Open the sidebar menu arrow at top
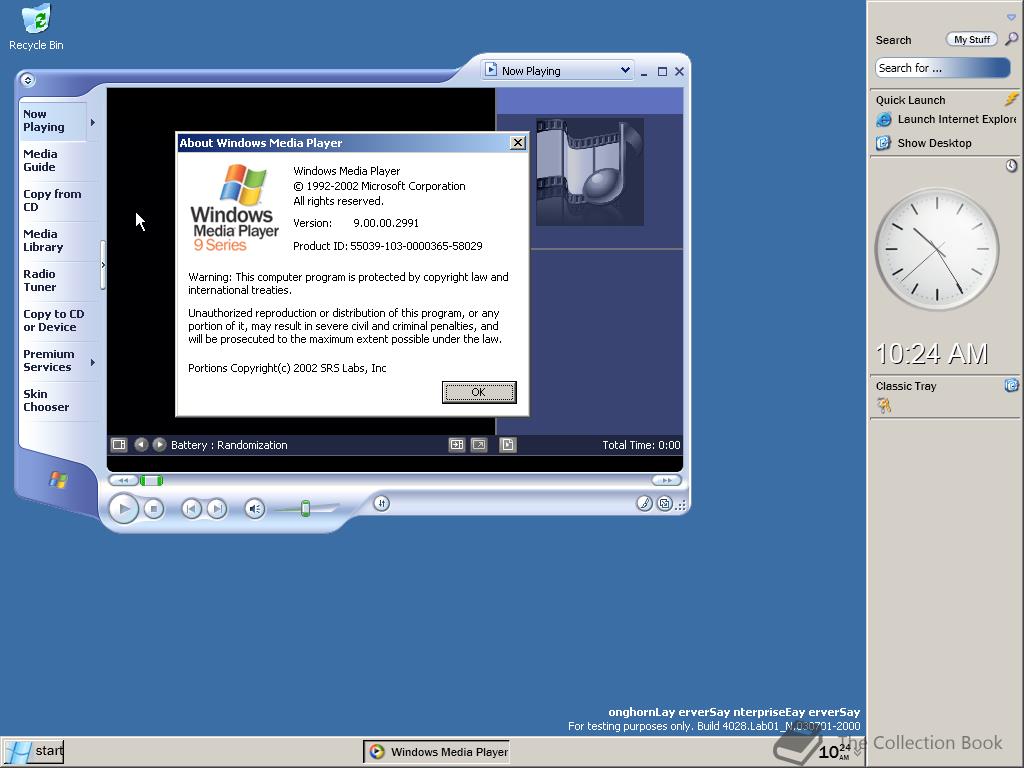 (x=1011, y=18)
